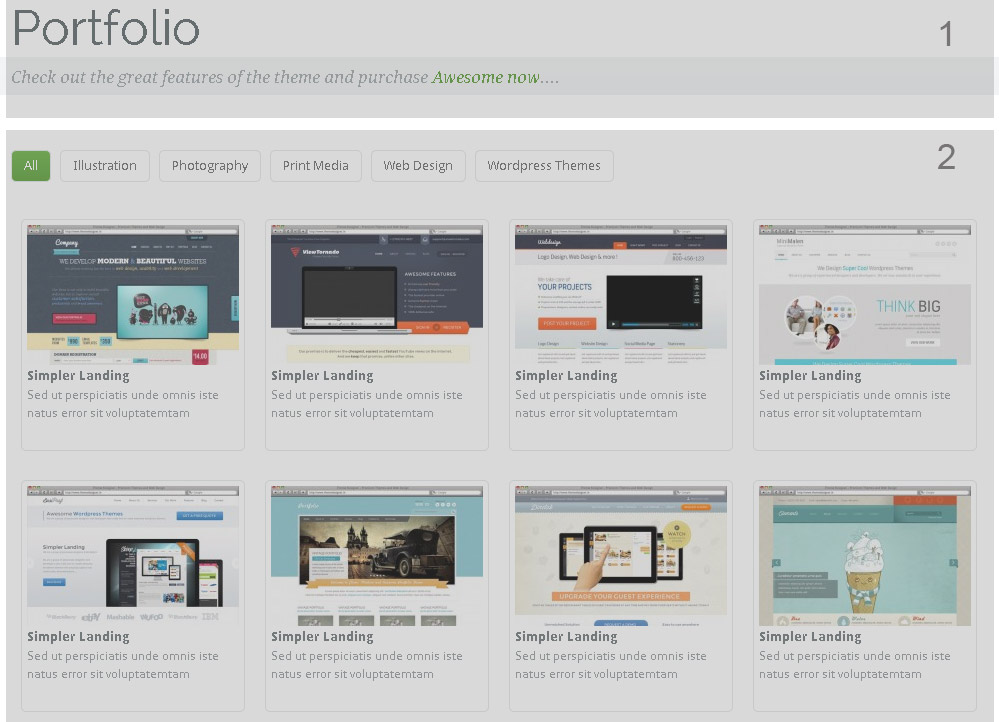View the ice cream illustration thumbnail
The width and height of the screenshot is (999, 722).
click(864, 554)
